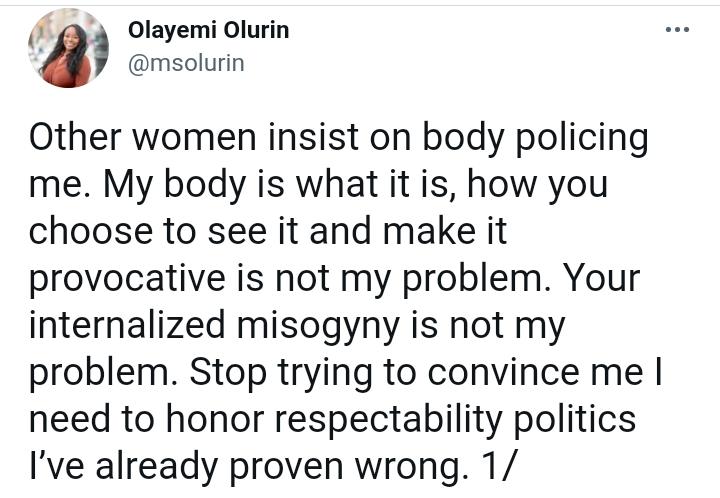This screenshot has height=498, width=720.
Task: Click the round profile avatar photo
Action: [x=68, y=48]
